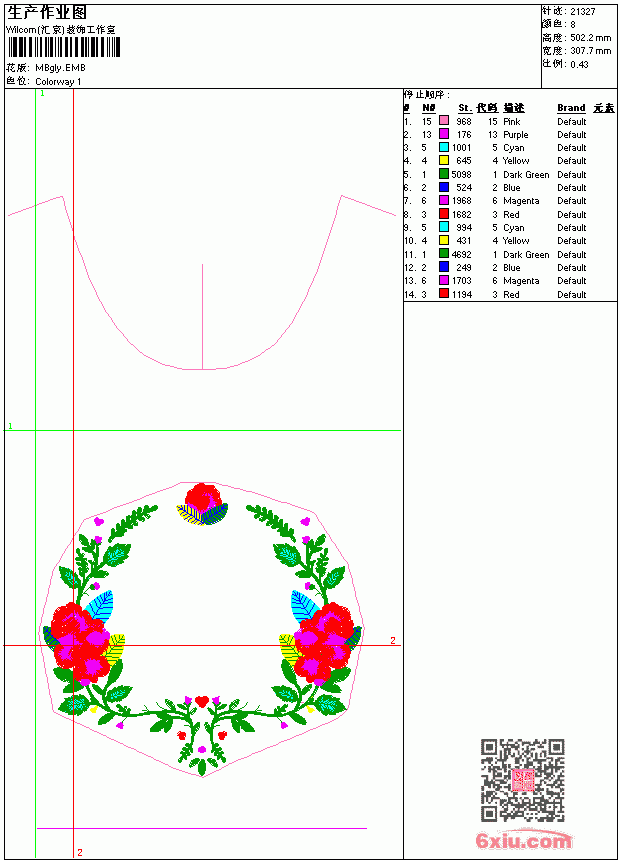Choose the Magenta swatch in row 7

(444, 200)
